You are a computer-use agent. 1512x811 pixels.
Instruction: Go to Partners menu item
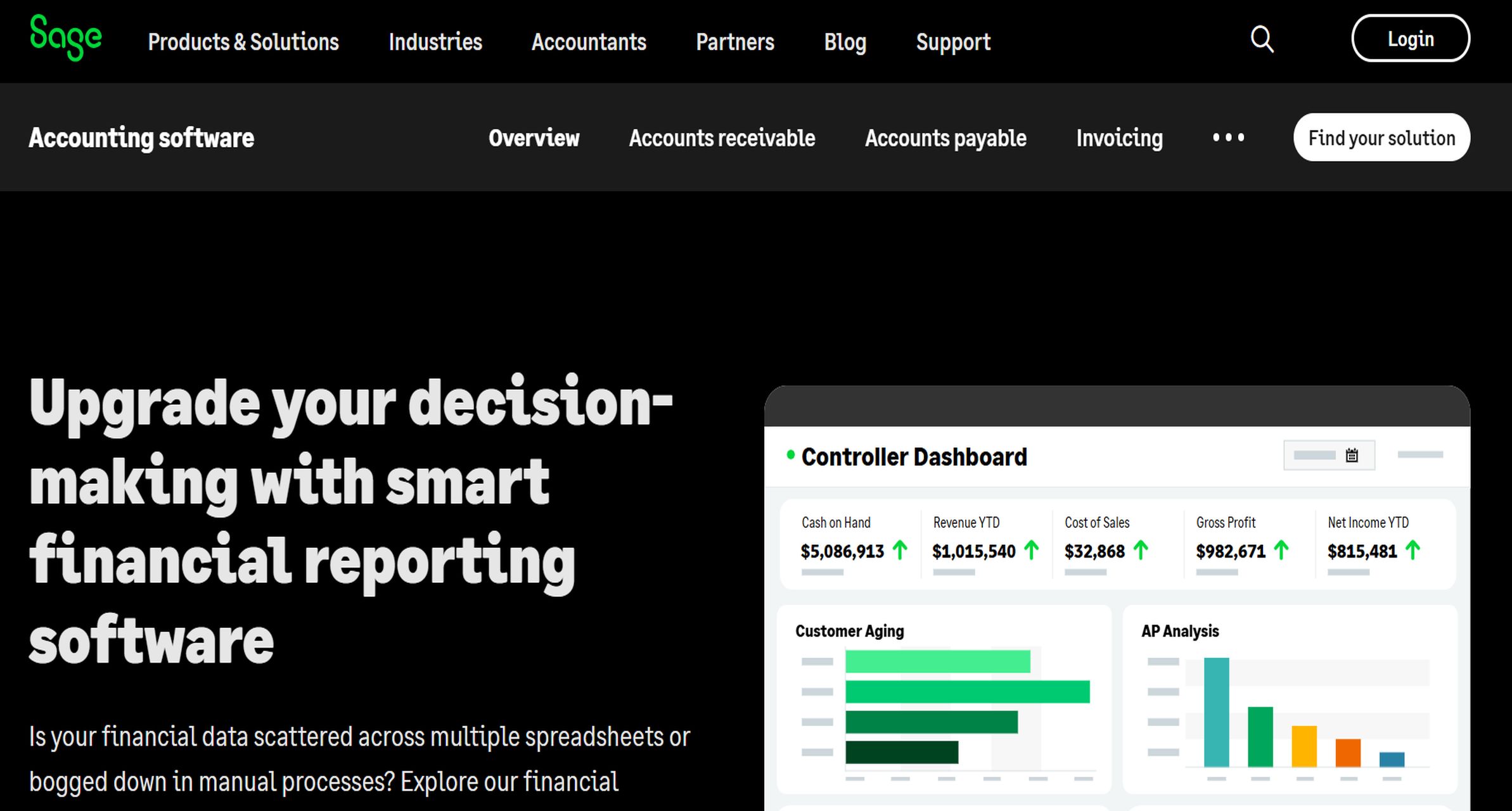735,42
